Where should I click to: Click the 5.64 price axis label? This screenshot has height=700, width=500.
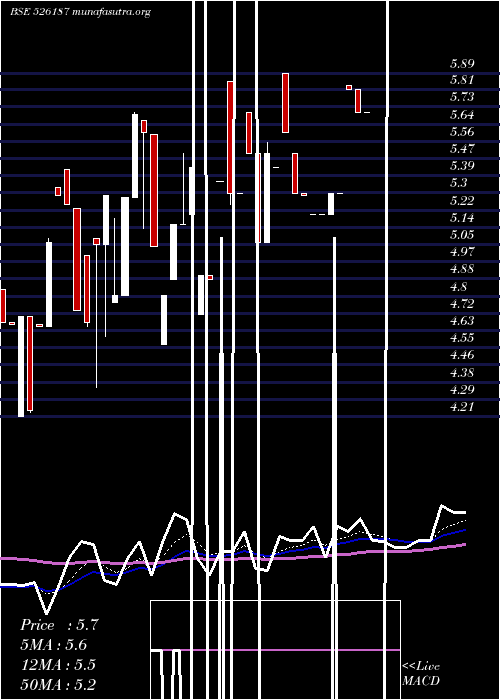coord(462,115)
